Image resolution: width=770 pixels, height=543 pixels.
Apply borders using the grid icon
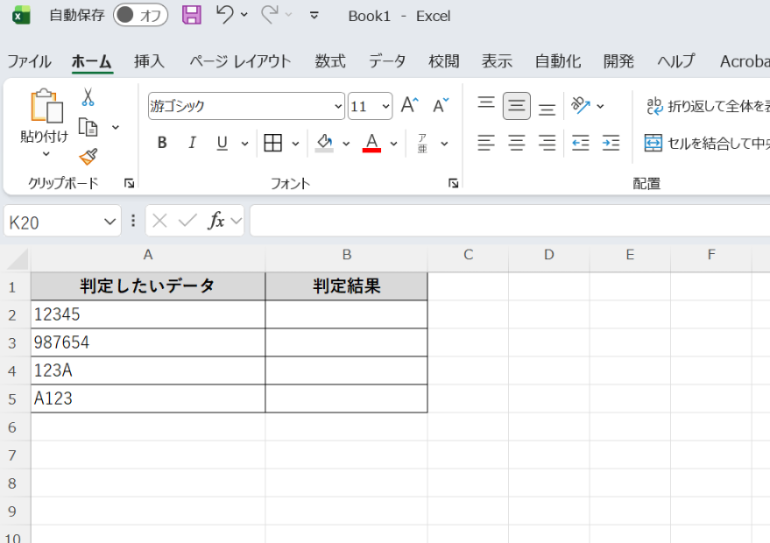(x=273, y=143)
